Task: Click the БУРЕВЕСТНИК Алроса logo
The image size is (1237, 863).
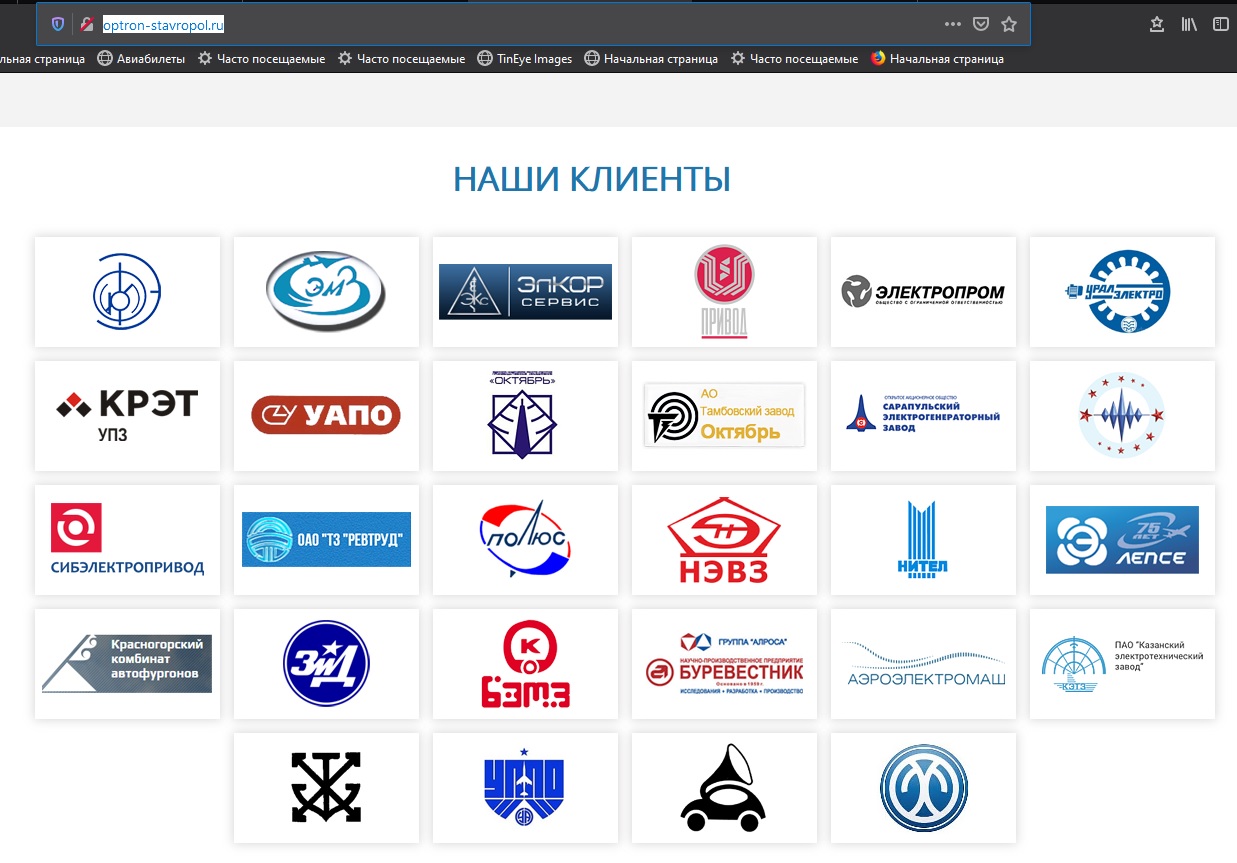Action: (x=724, y=664)
